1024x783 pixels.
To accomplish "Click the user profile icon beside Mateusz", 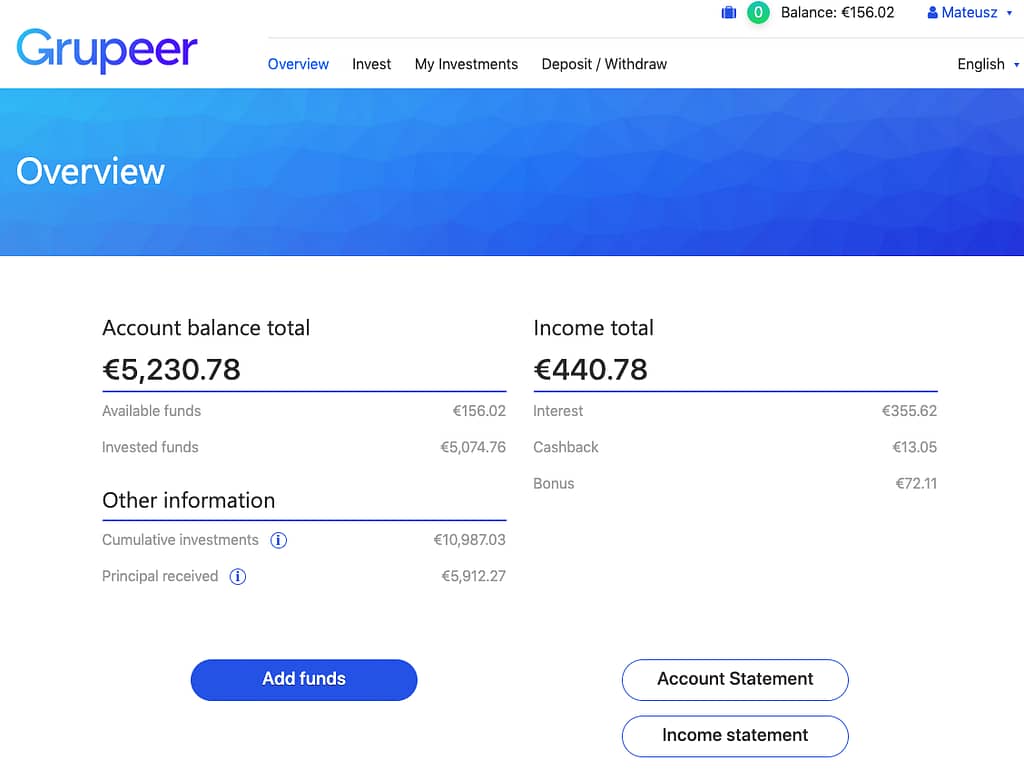I will point(933,12).
